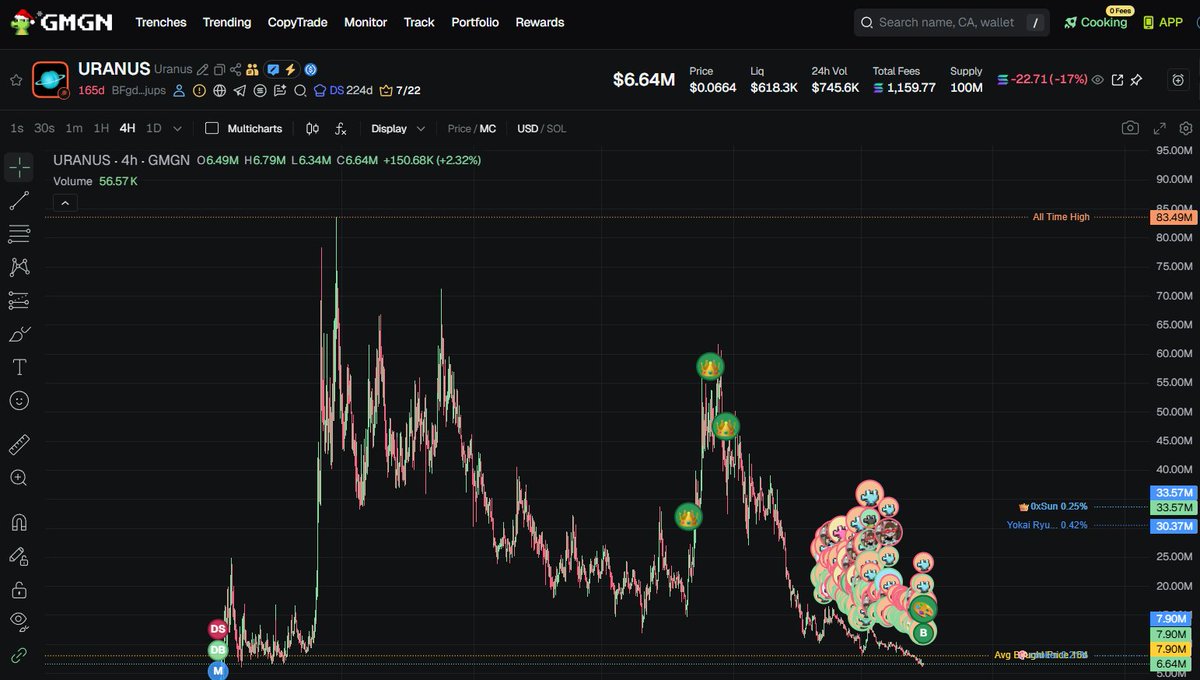Take a chart screenshot with camera icon

click(1130, 128)
